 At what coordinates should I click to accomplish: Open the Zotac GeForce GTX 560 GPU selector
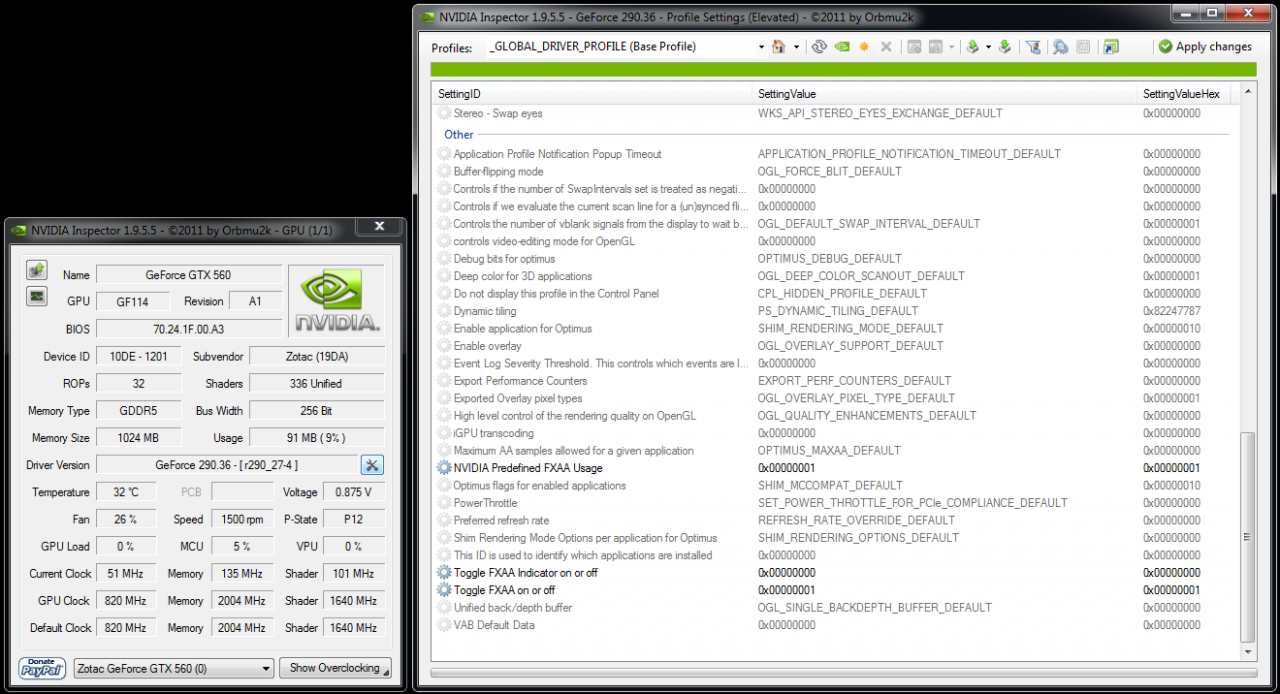(x=174, y=668)
